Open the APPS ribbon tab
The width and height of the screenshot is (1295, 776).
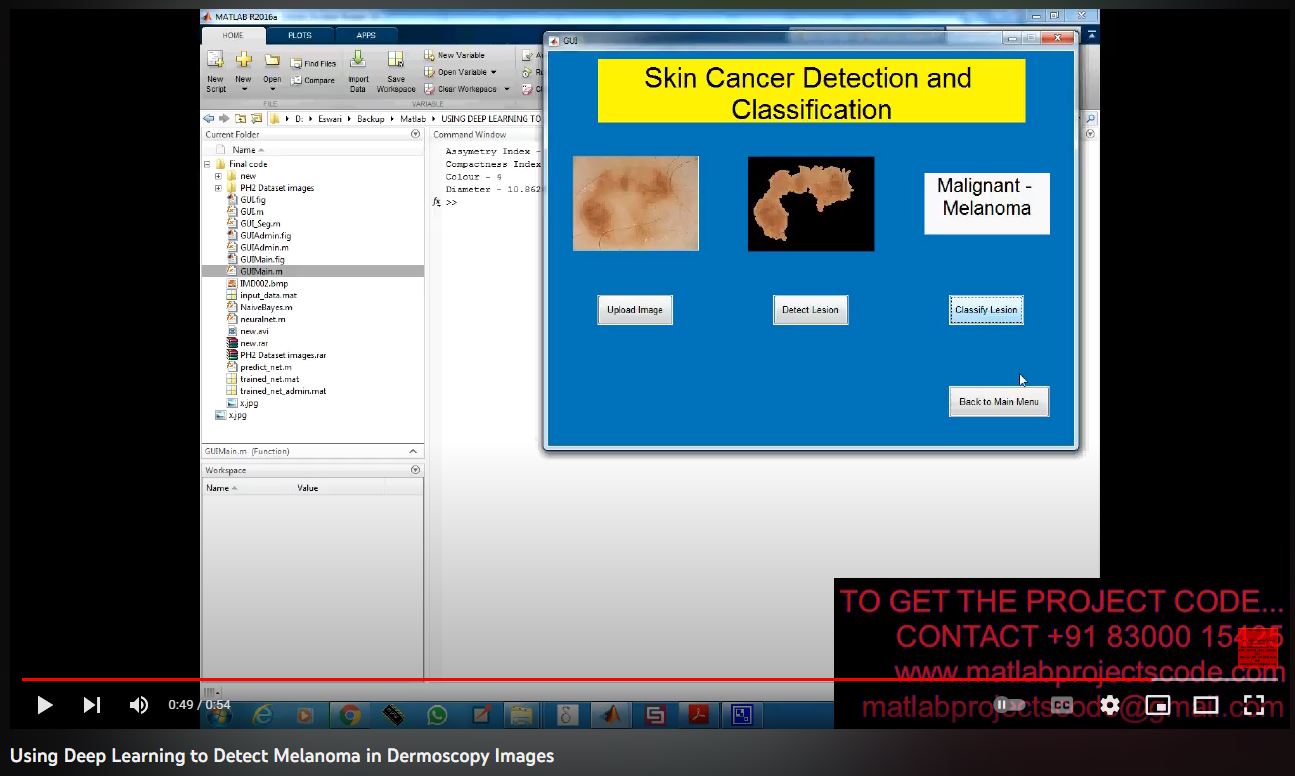366,35
